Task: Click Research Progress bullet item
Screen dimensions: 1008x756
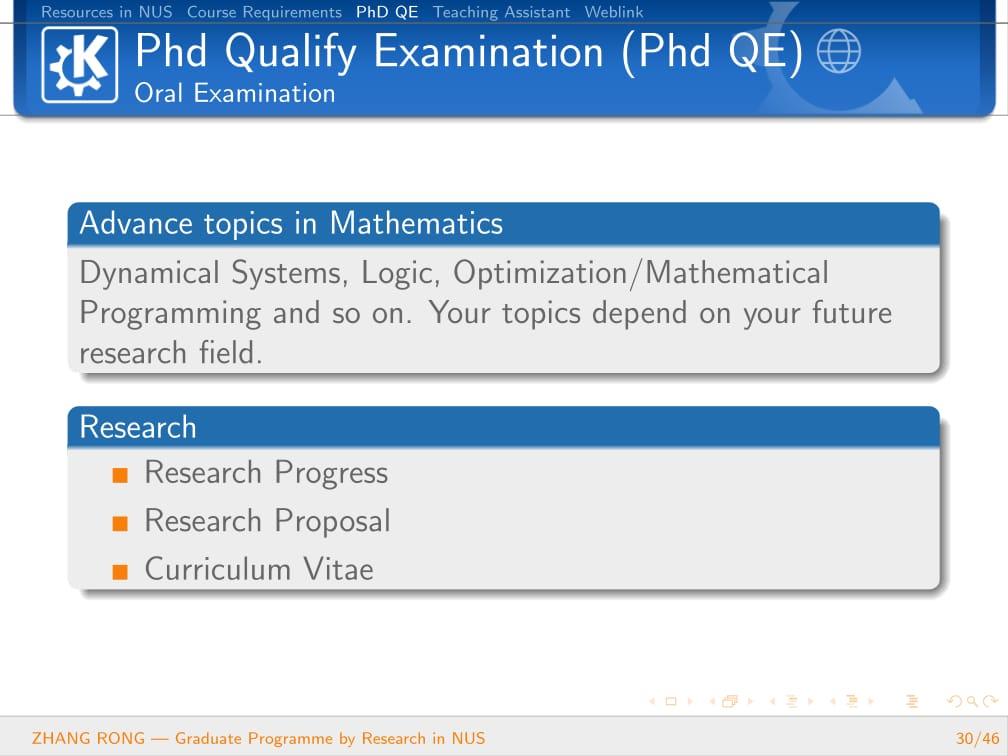Action: [x=266, y=472]
